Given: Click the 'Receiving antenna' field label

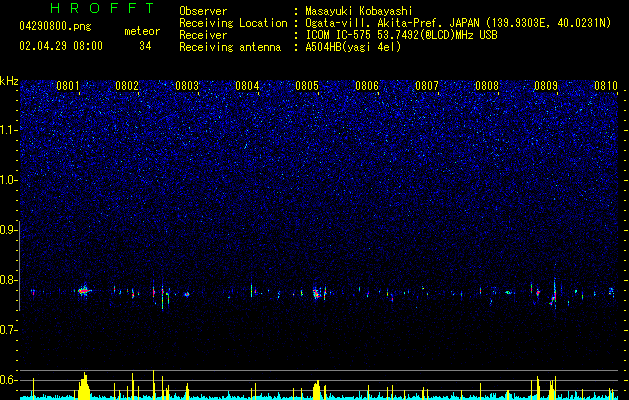Looking at the screenshot, I should [230, 47].
